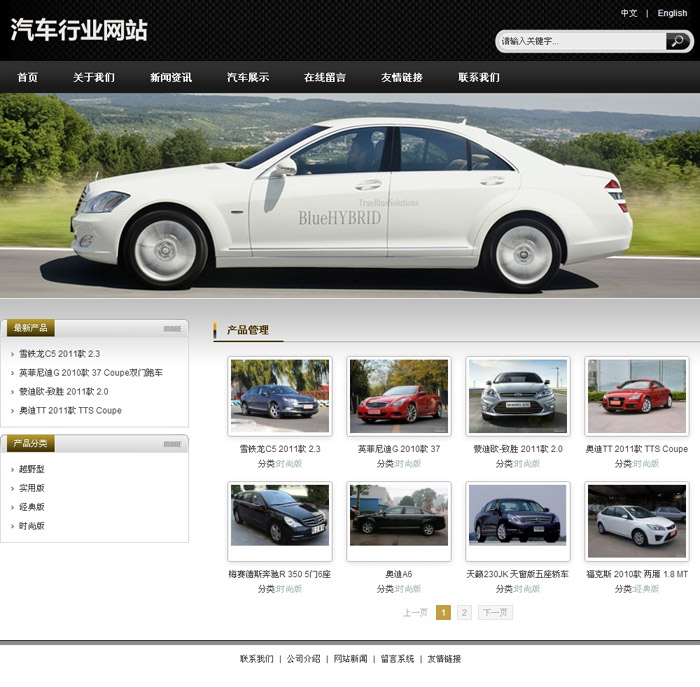Viewport: 700px width, 687px height.
Task: Switch language to English
Action: coord(672,13)
